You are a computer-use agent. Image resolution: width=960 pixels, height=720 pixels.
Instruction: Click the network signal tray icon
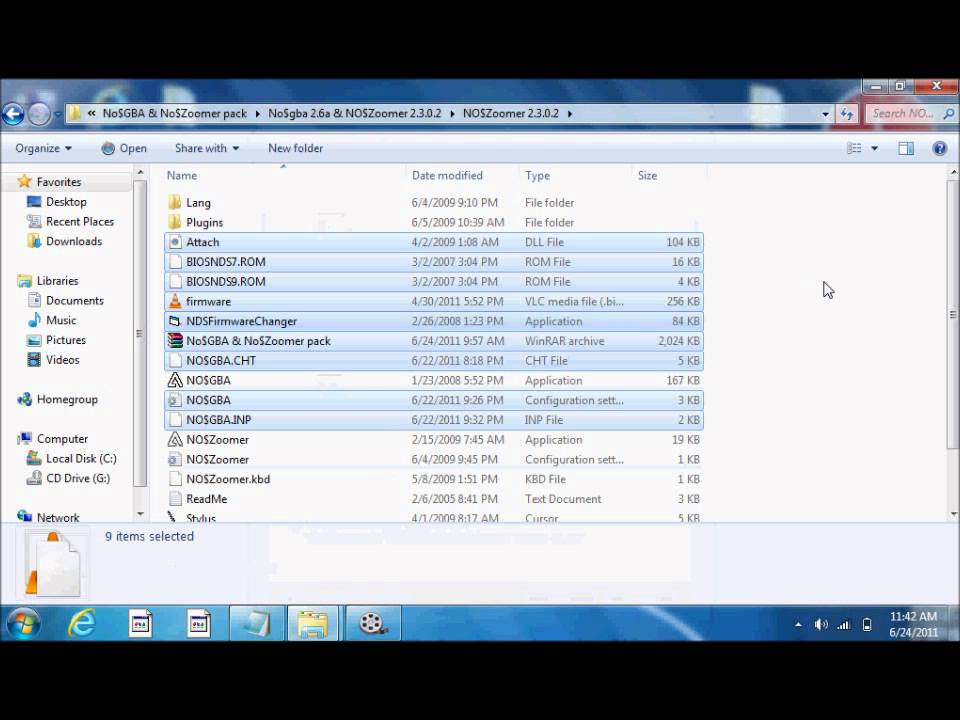point(844,624)
